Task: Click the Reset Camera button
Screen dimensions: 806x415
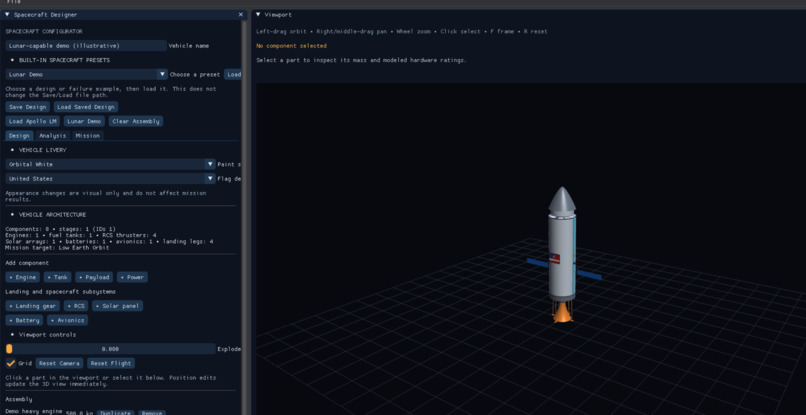Action: click(x=60, y=364)
